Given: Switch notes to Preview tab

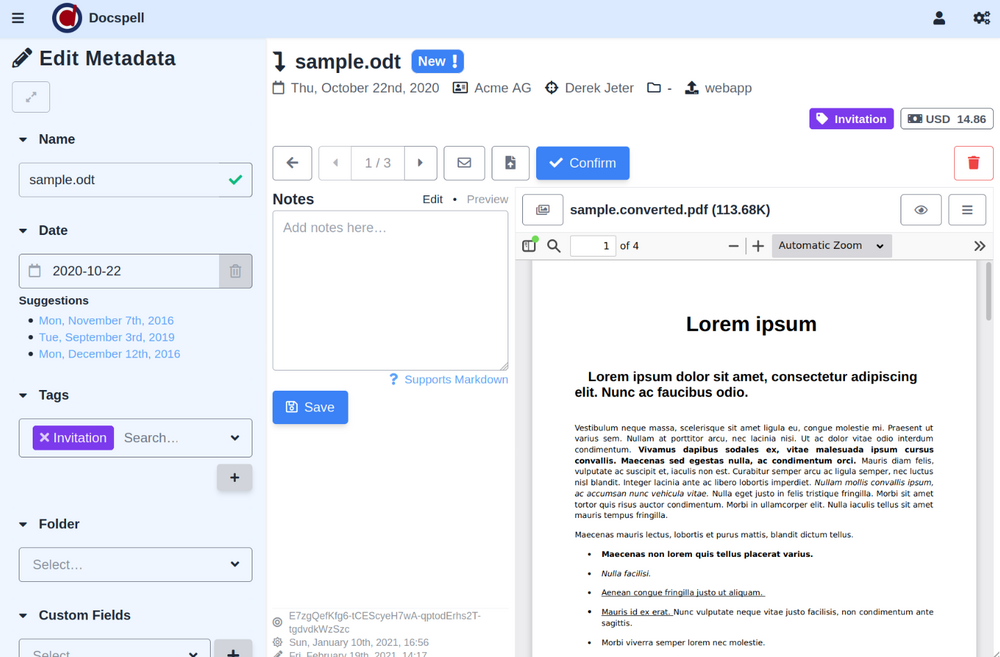Looking at the screenshot, I should pyautogui.click(x=487, y=199).
